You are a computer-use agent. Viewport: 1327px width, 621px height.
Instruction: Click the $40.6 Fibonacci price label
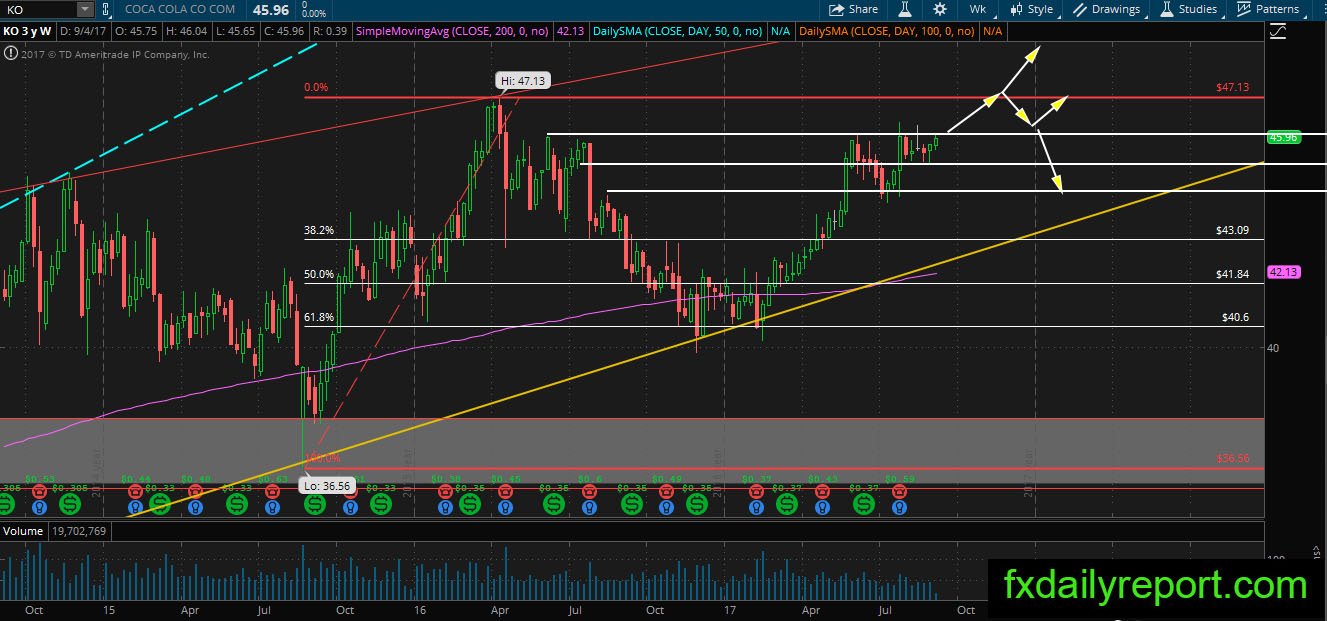[1235, 317]
